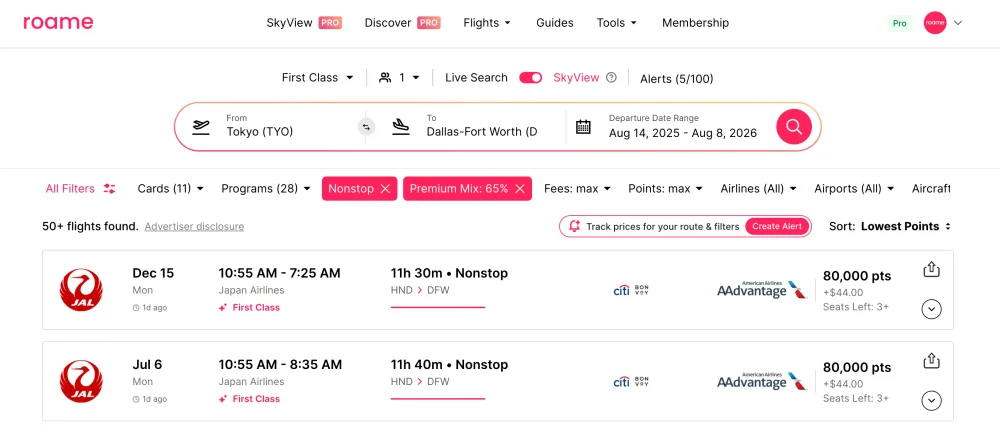Click the Create Alert button
This screenshot has height=427, width=1000.
777,226
